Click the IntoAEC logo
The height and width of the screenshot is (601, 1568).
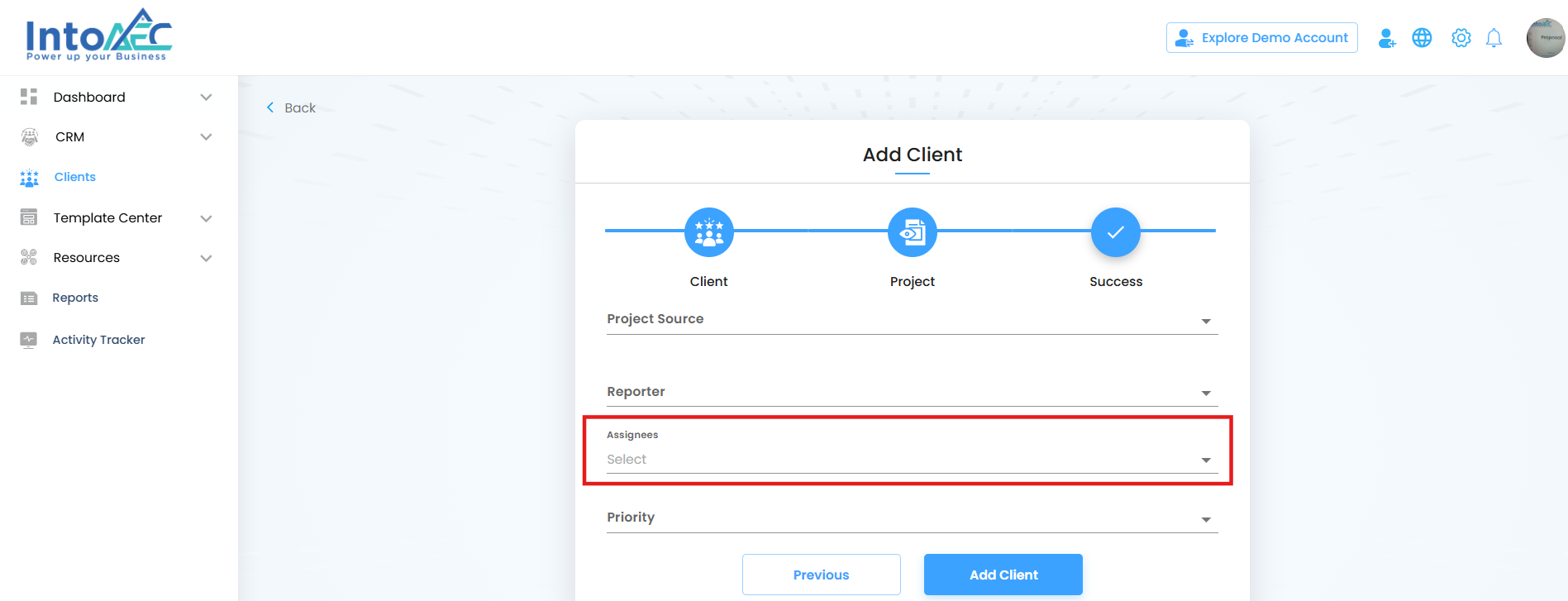pos(98,36)
